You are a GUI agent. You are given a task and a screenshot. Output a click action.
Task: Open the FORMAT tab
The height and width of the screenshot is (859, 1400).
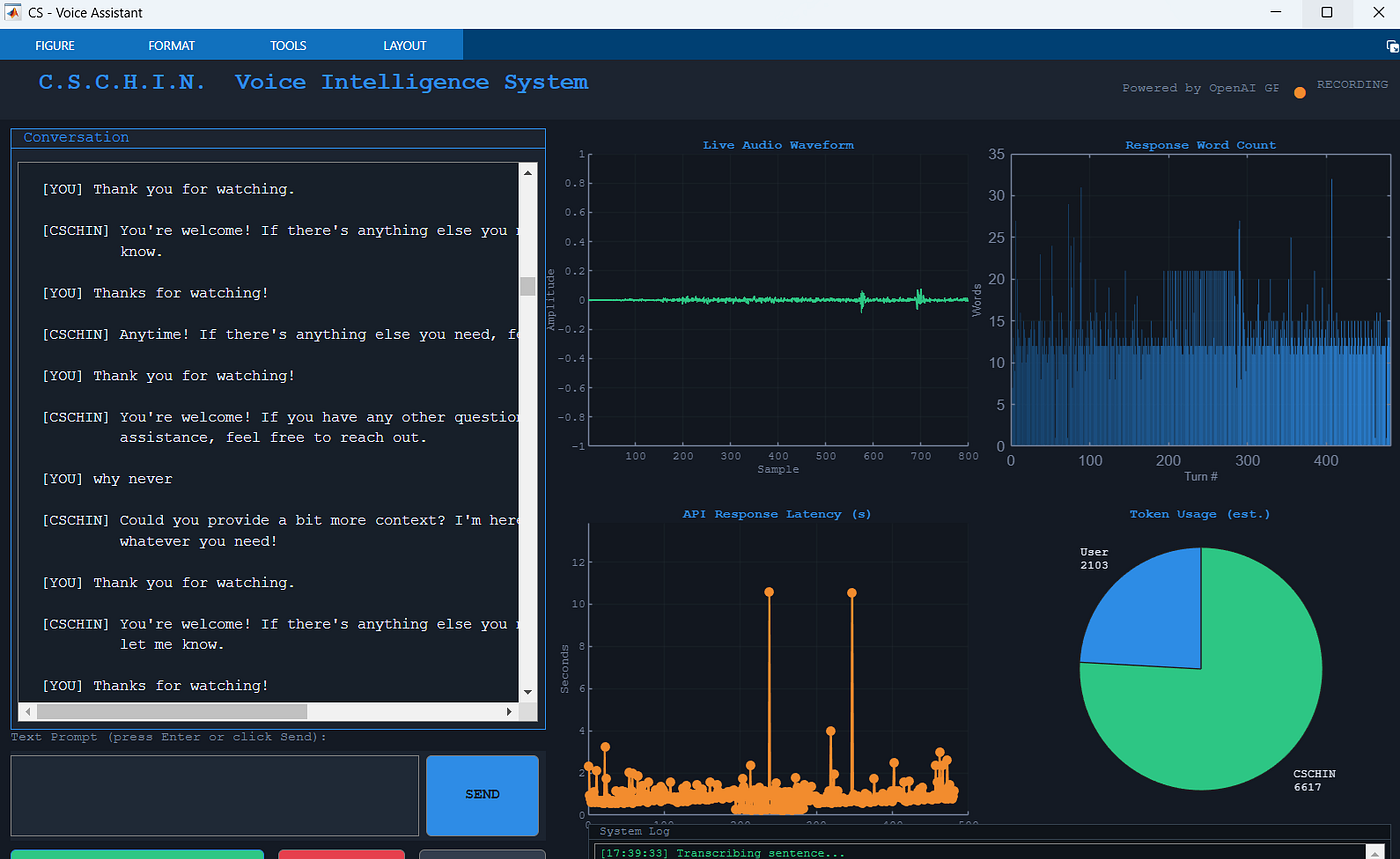pos(172,45)
